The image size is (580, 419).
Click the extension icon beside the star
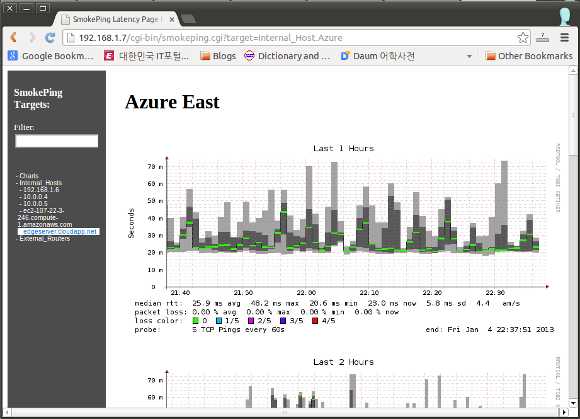click(x=542, y=37)
